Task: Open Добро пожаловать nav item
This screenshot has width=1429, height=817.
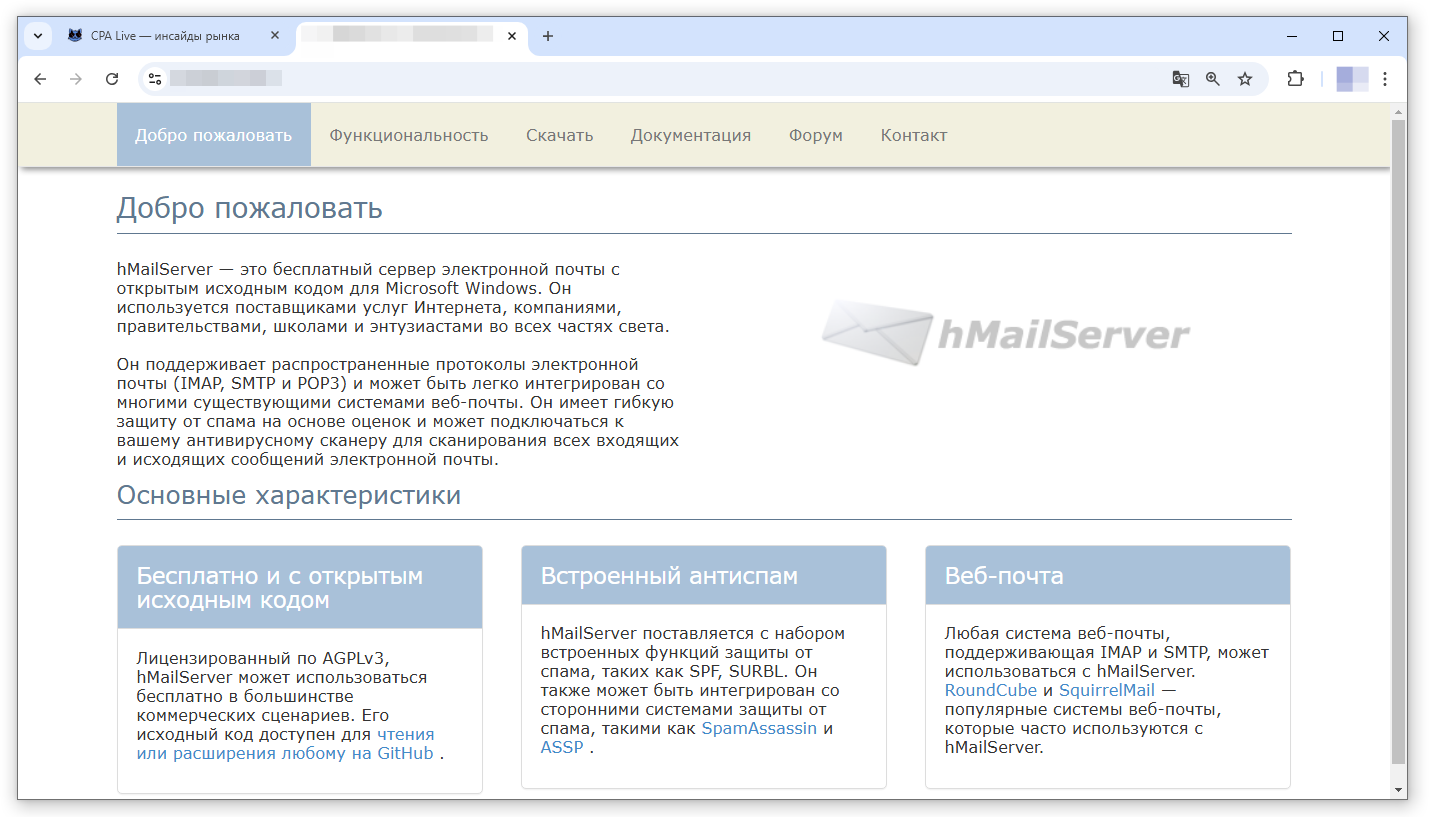Action: (214, 135)
